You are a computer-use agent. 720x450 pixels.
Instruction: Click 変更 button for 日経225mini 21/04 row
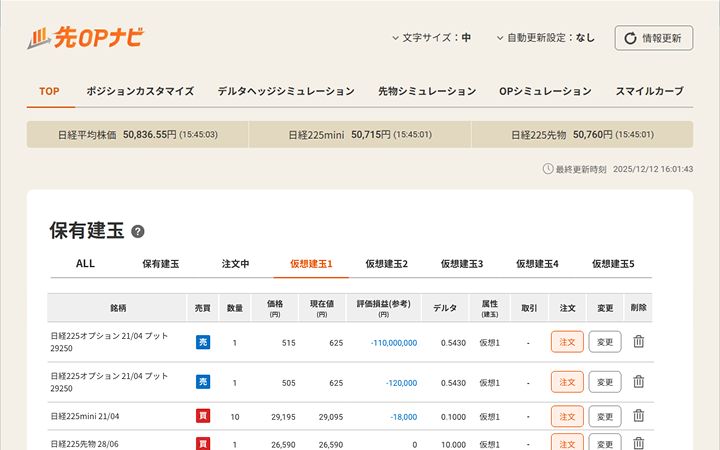[604, 416]
